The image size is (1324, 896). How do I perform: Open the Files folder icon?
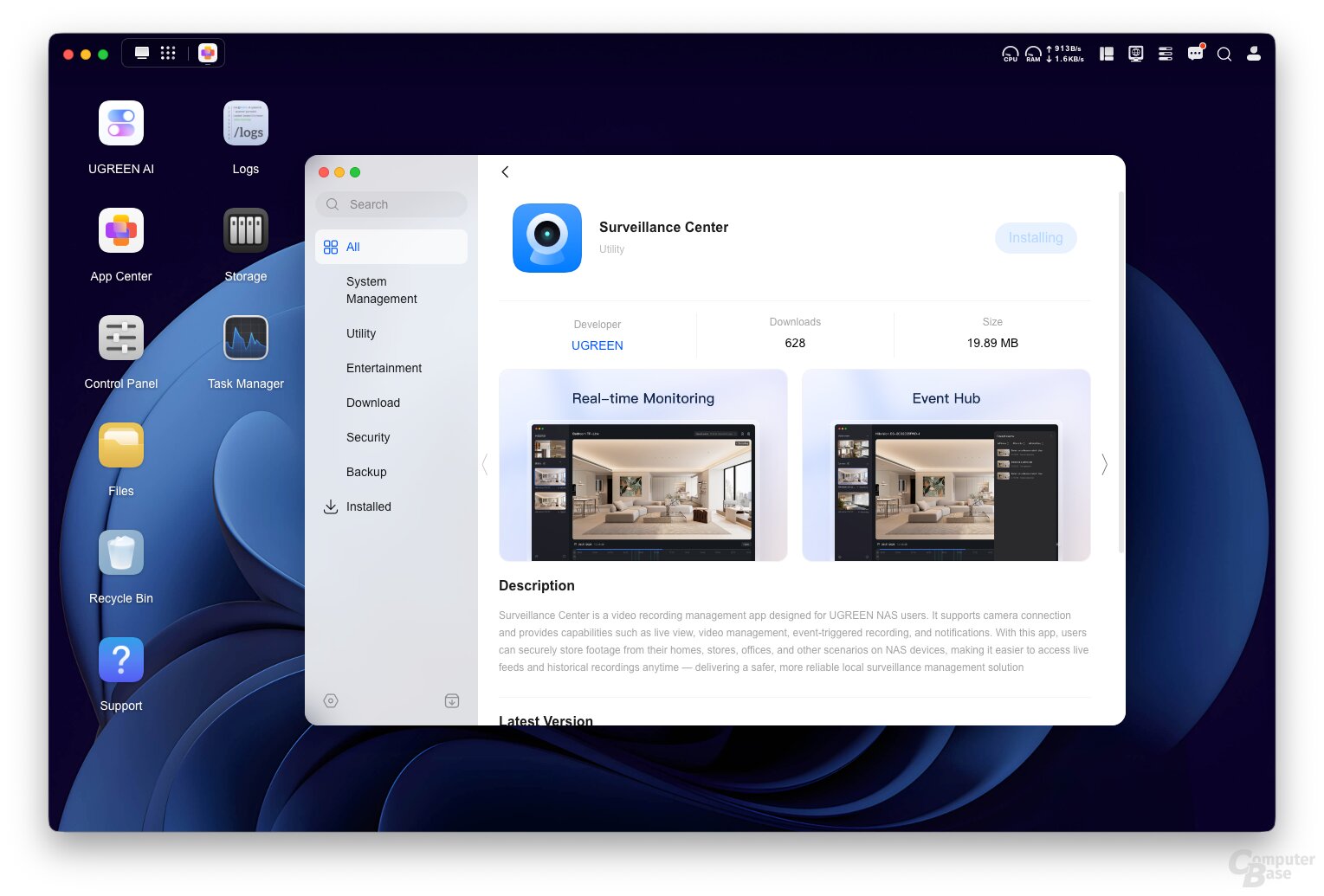(x=121, y=446)
